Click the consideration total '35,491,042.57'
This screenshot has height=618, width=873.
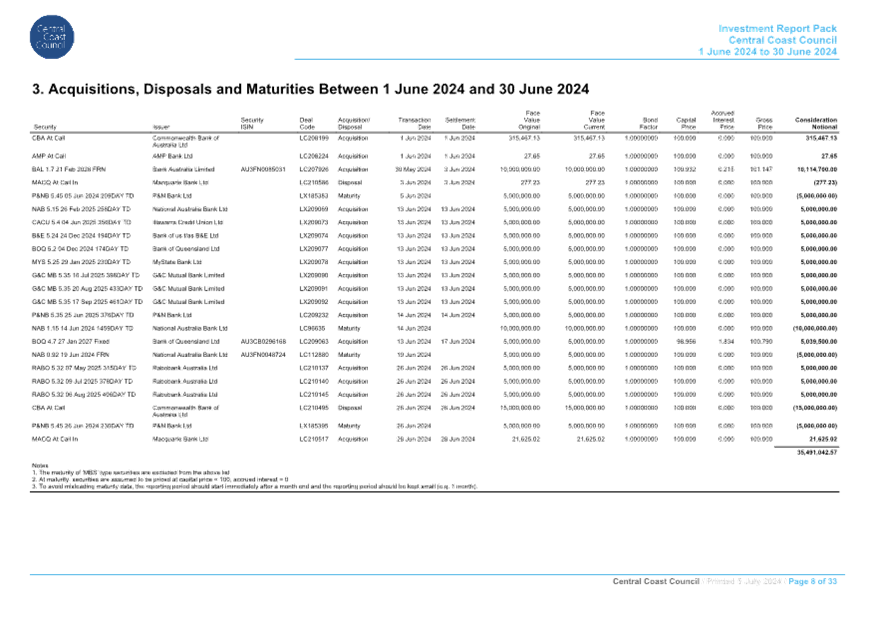(x=817, y=453)
